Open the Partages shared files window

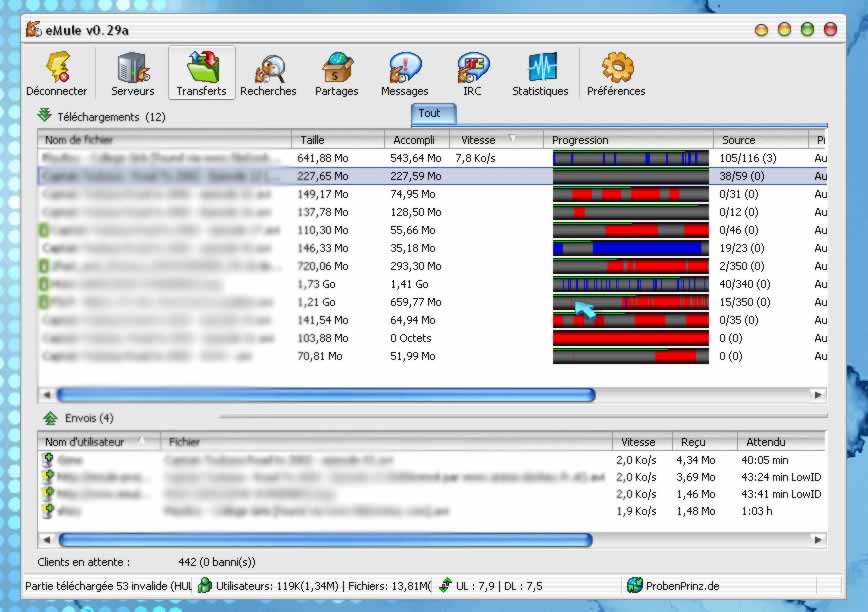pos(337,74)
